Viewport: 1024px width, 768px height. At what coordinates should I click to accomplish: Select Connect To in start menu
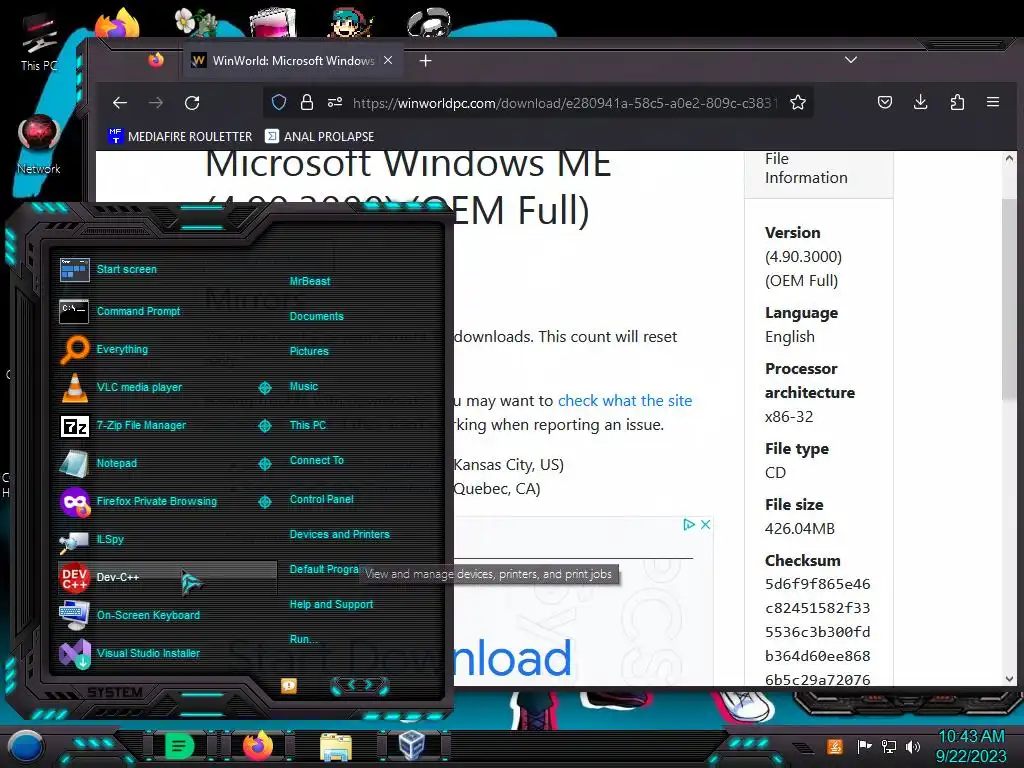[x=317, y=460]
